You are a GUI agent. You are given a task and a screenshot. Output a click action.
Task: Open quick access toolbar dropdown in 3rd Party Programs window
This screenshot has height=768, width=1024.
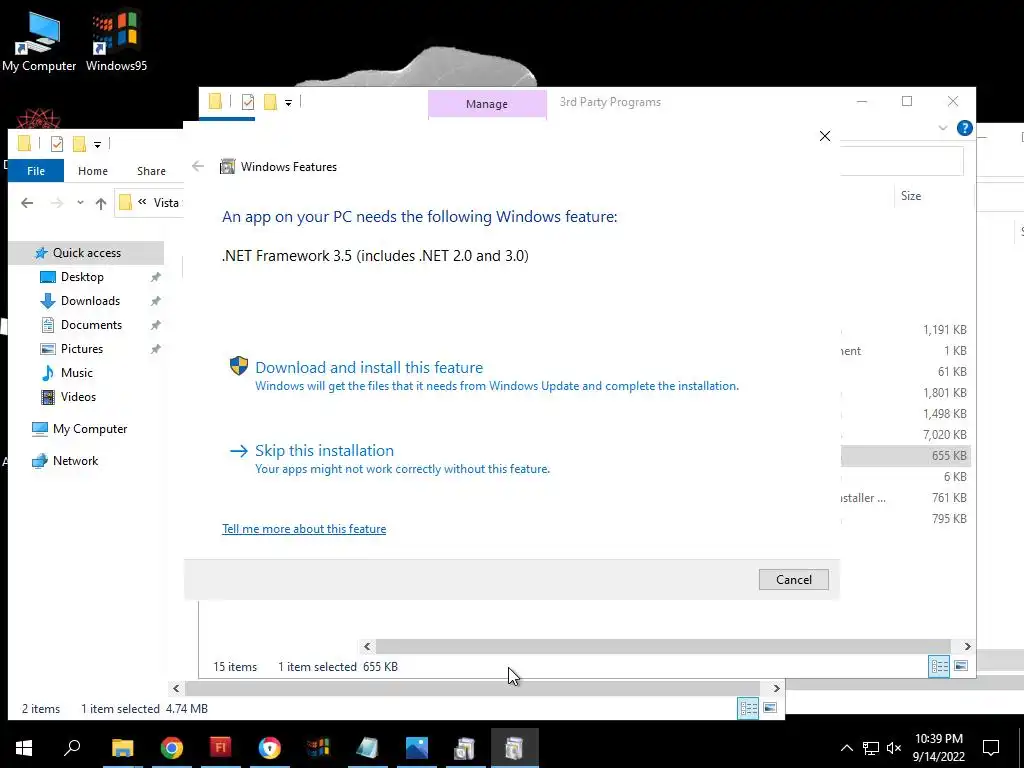click(x=288, y=103)
